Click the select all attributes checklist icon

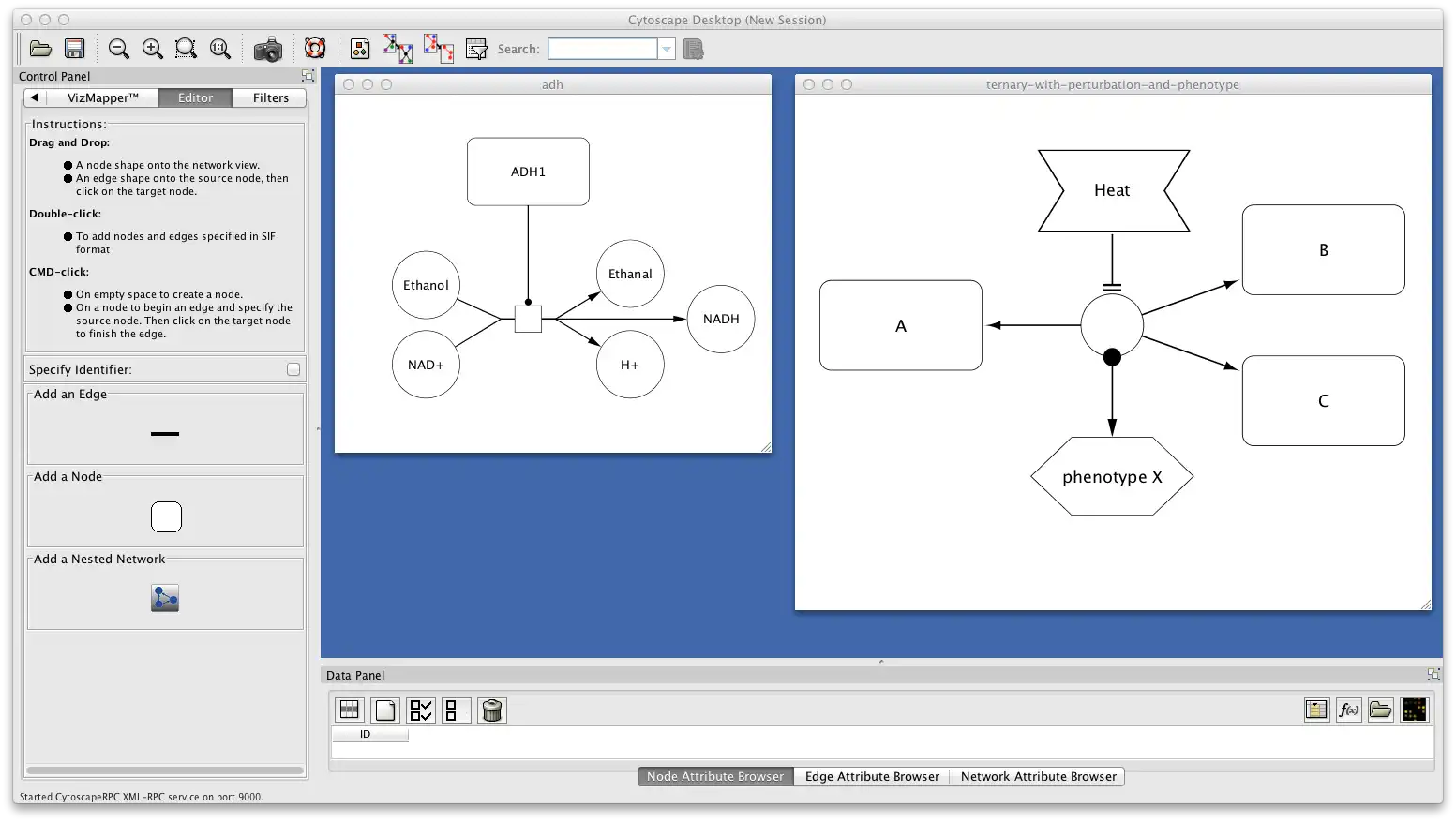tap(421, 710)
